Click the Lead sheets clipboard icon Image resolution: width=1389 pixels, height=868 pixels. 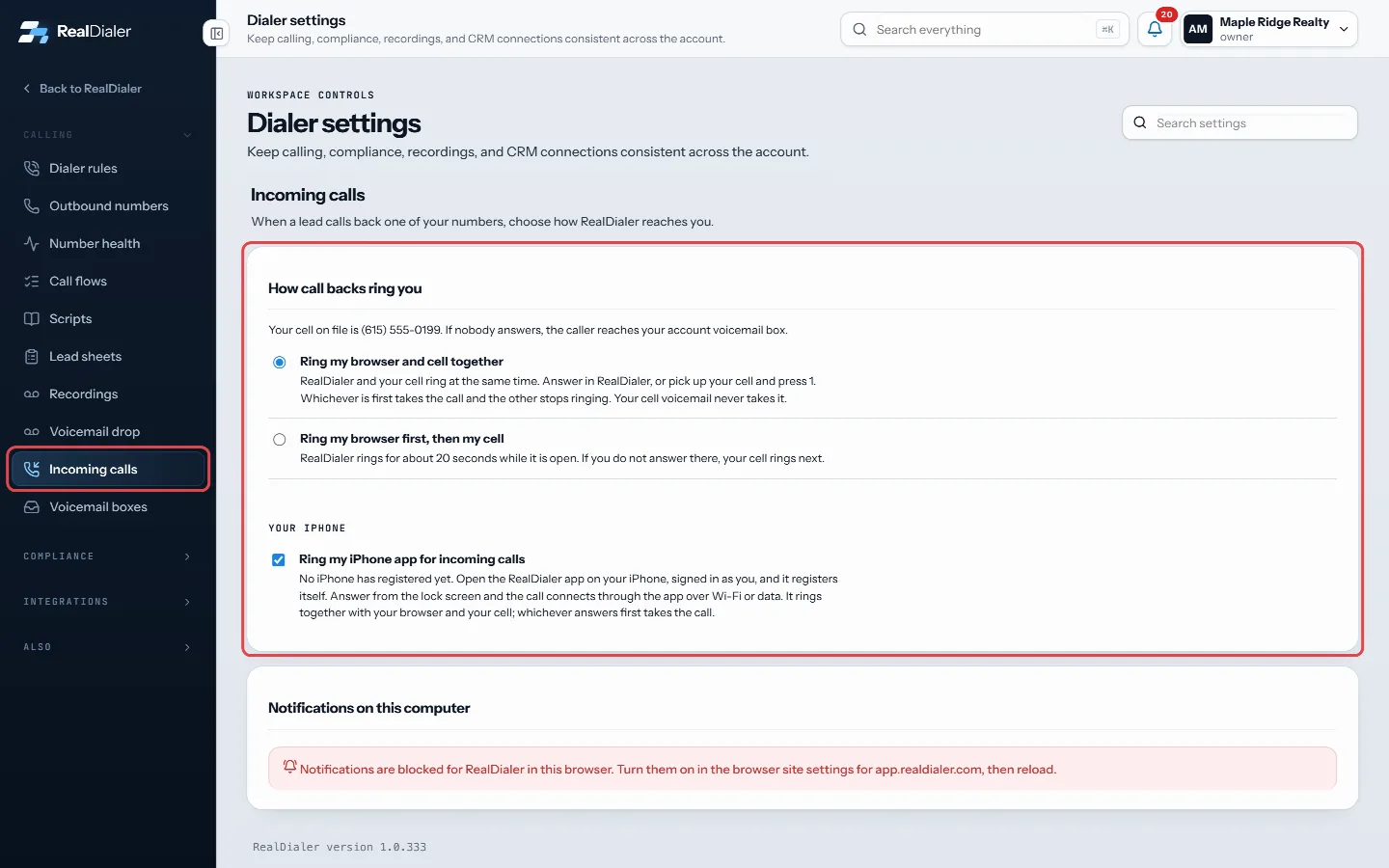coord(32,356)
